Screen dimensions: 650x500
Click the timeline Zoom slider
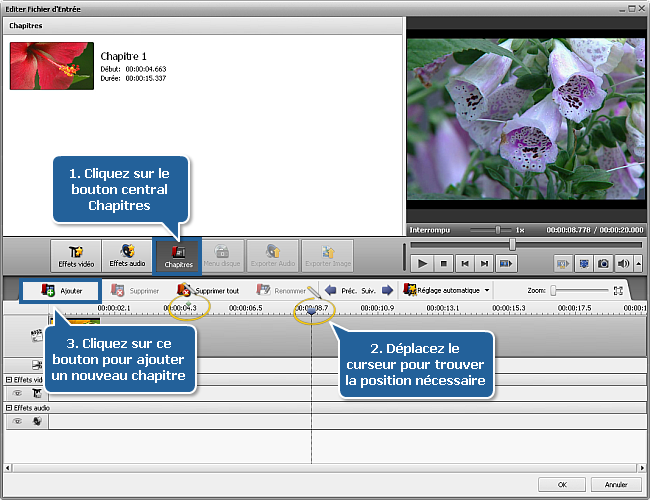578,291
